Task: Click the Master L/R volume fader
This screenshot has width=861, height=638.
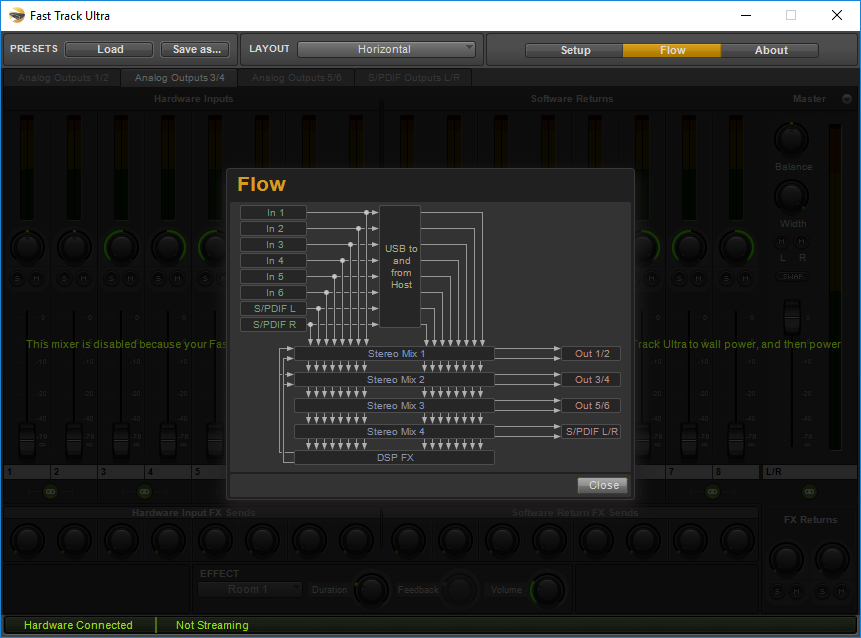Action: [x=791, y=318]
